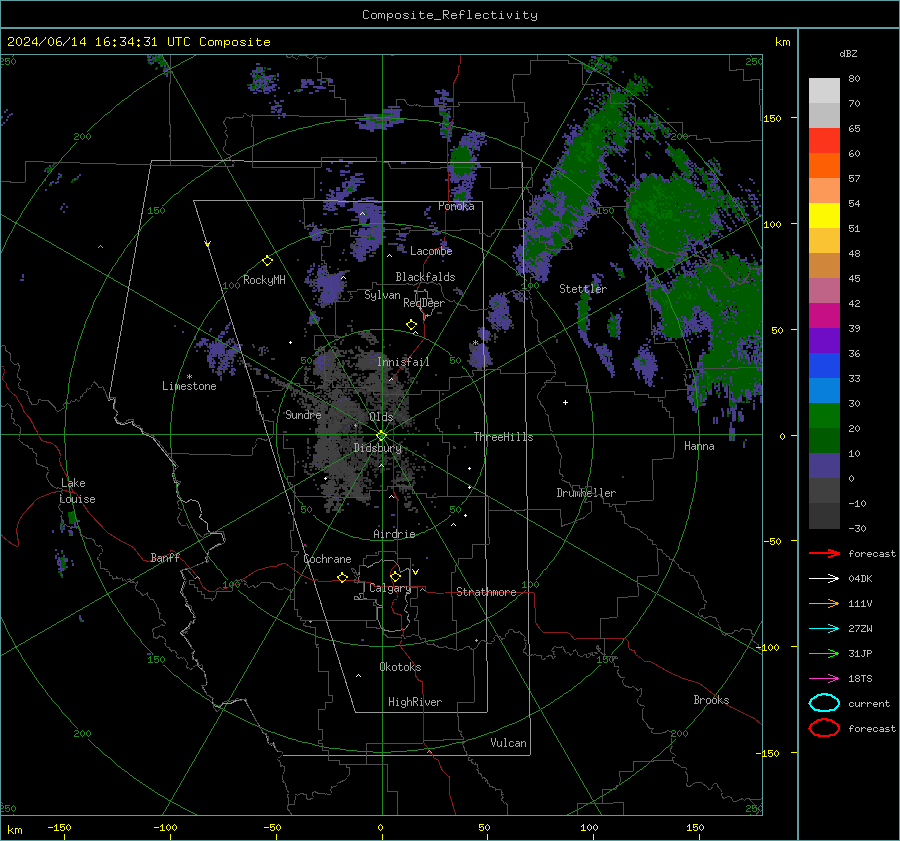The width and height of the screenshot is (900, 841).
Task: Select the slate-purple 0-10 dBZ swatch
Action: click(x=824, y=466)
